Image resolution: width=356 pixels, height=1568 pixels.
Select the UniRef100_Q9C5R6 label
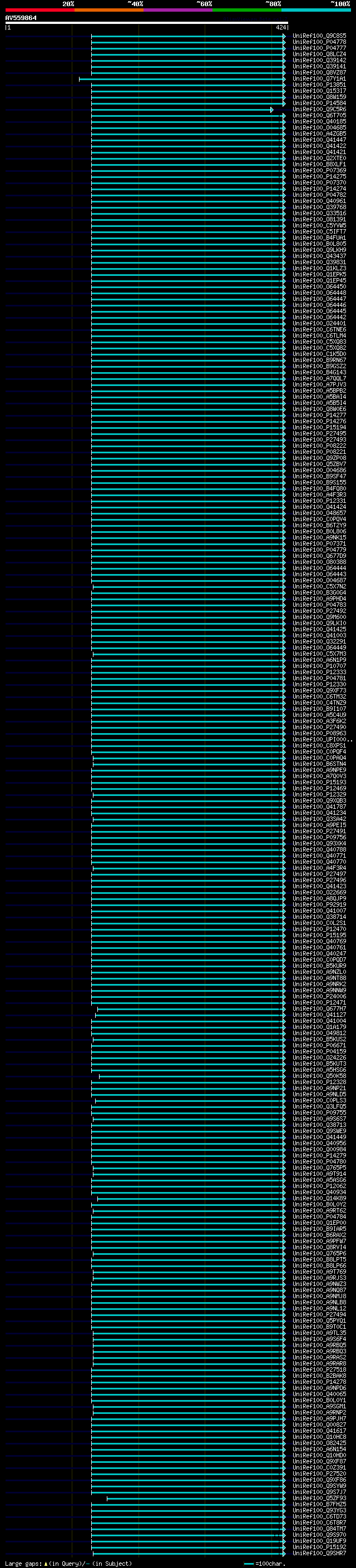319,110
